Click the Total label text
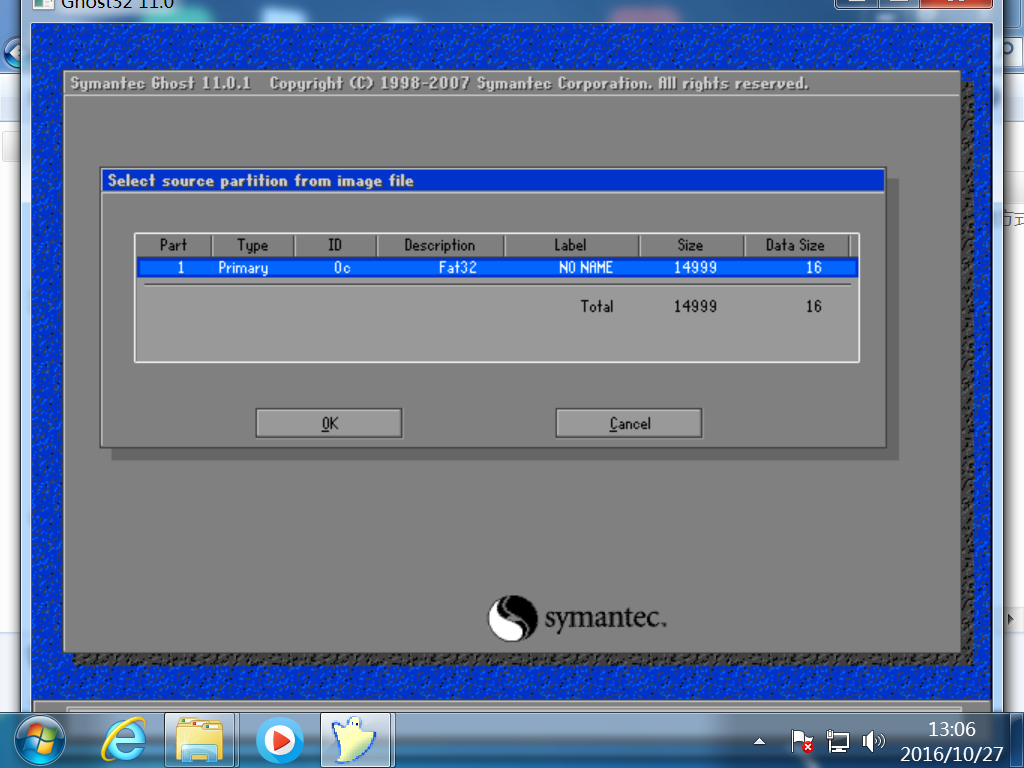This screenshot has height=768, width=1024. (597, 306)
